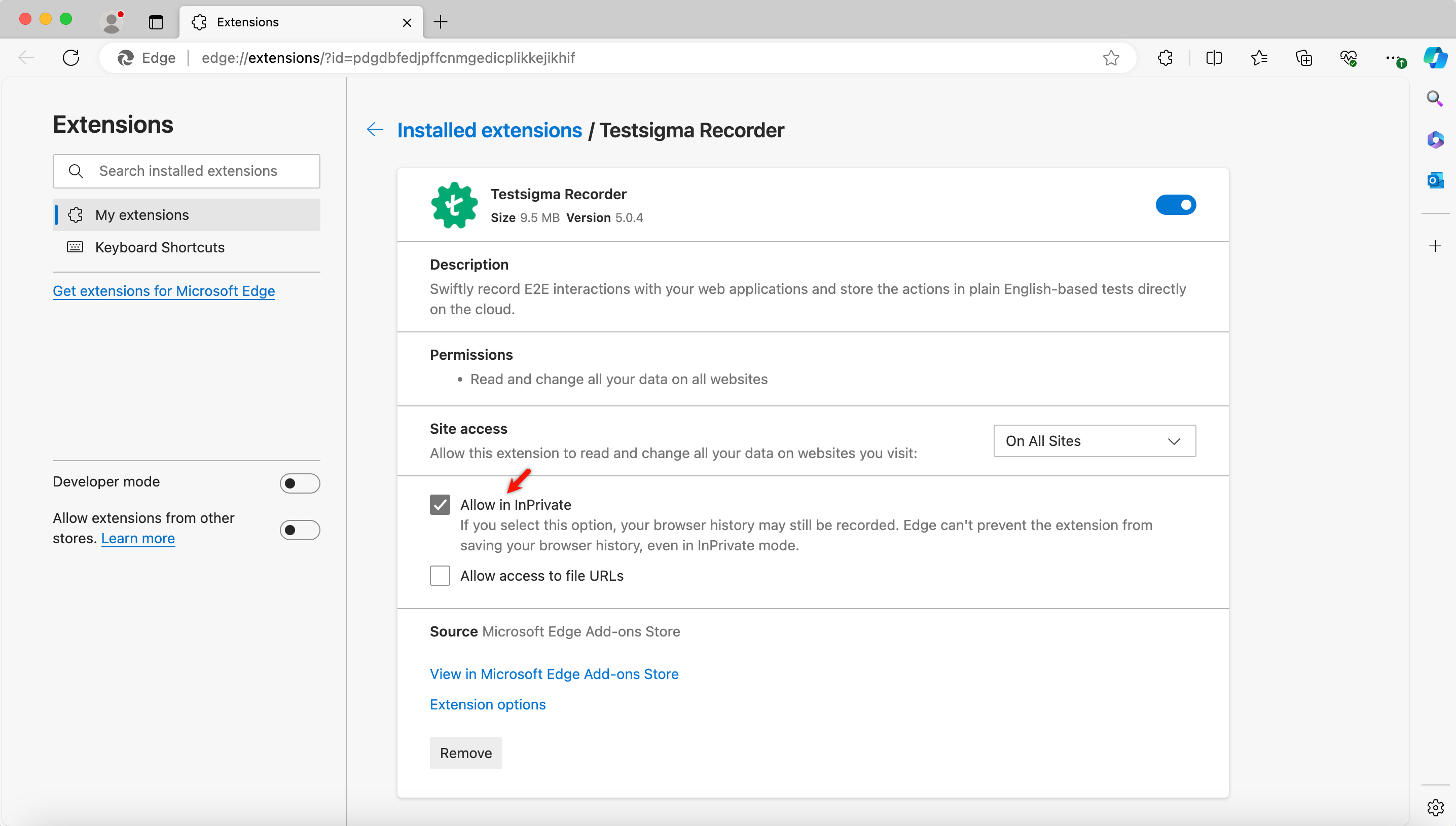The height and width of the screenshot is (826, 1456).
Task: Uncheck Allow in InPrivate checkbox
Action: 440,504
